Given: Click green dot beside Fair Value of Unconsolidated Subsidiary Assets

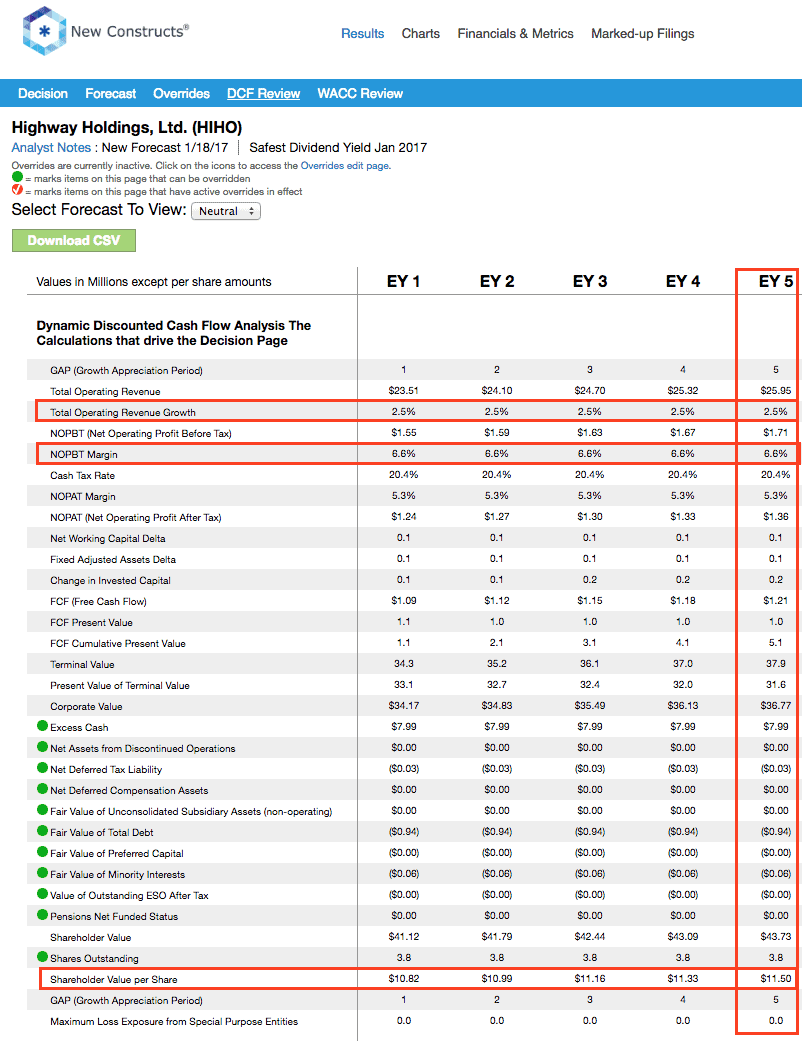Looking at the screenshot, I should click(42, 810).
